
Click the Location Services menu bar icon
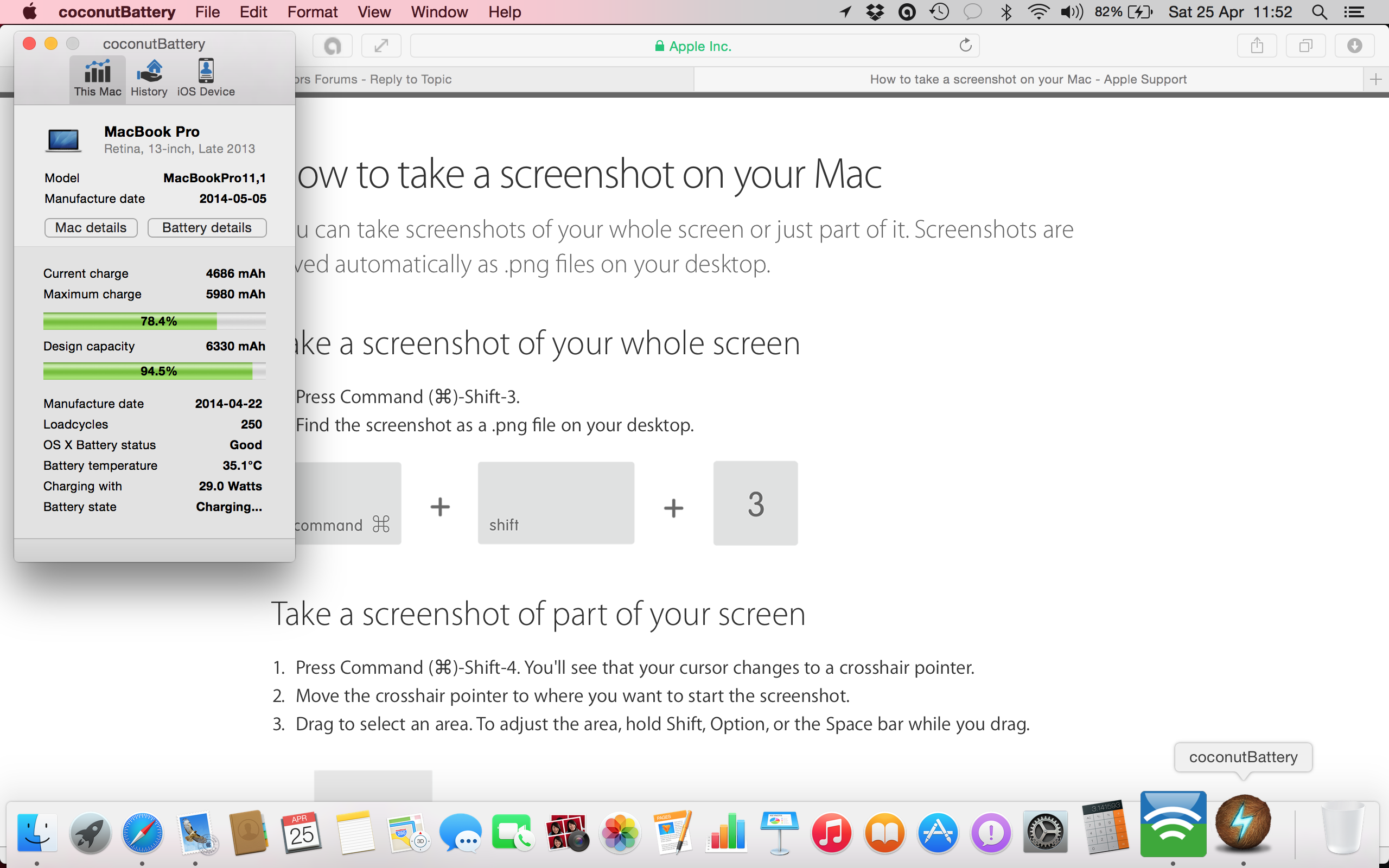[845, 11]
